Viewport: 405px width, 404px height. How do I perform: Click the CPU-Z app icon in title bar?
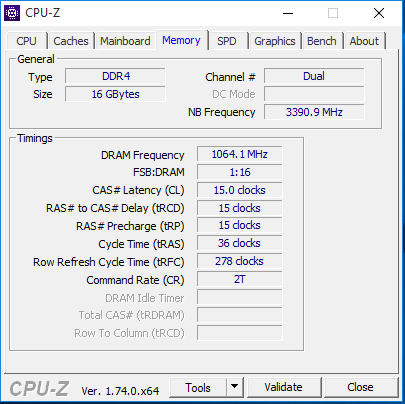(x=12, y=13)
